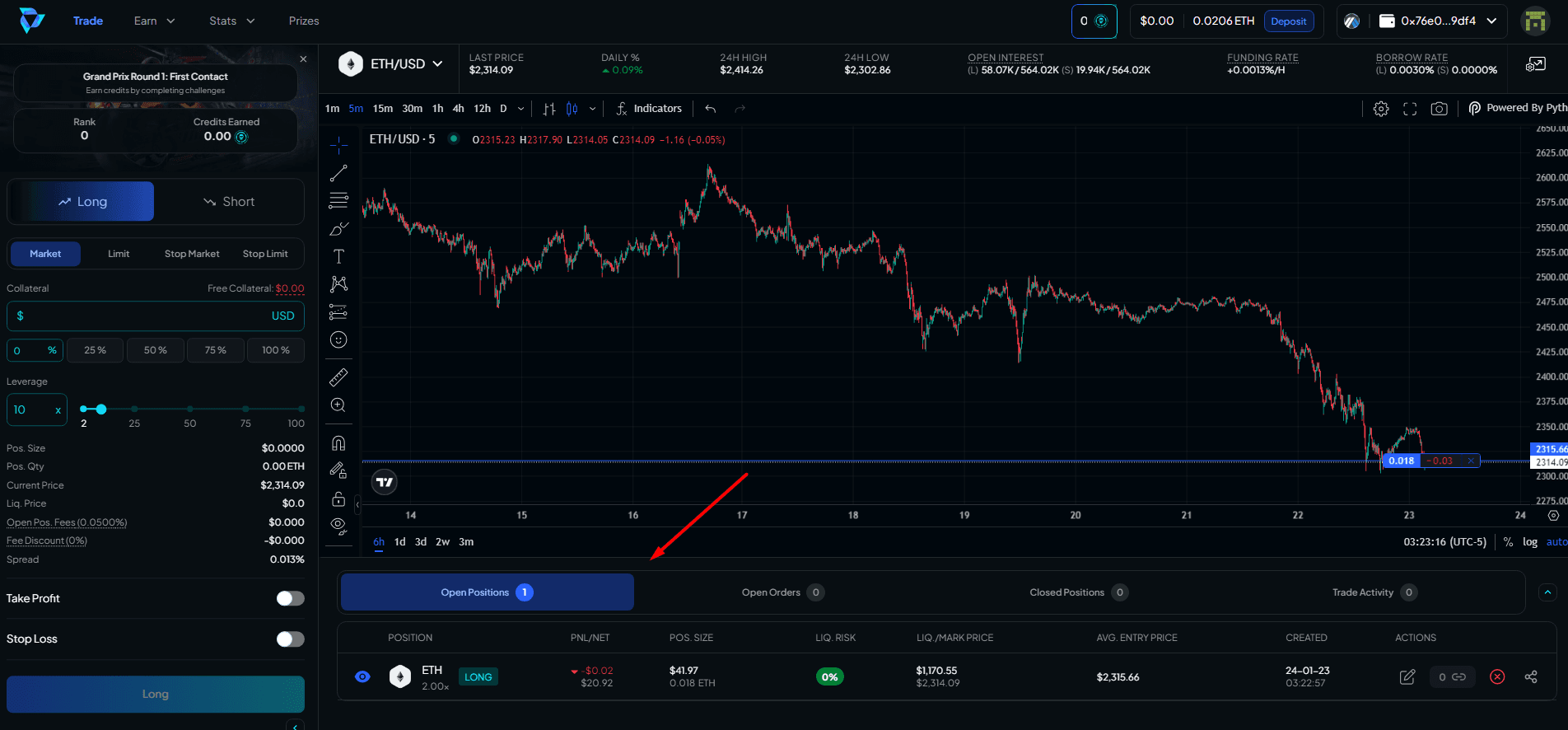Open chart settings gear
The width and height of the screenshot is (1568, 730).
click(1381, 109)
